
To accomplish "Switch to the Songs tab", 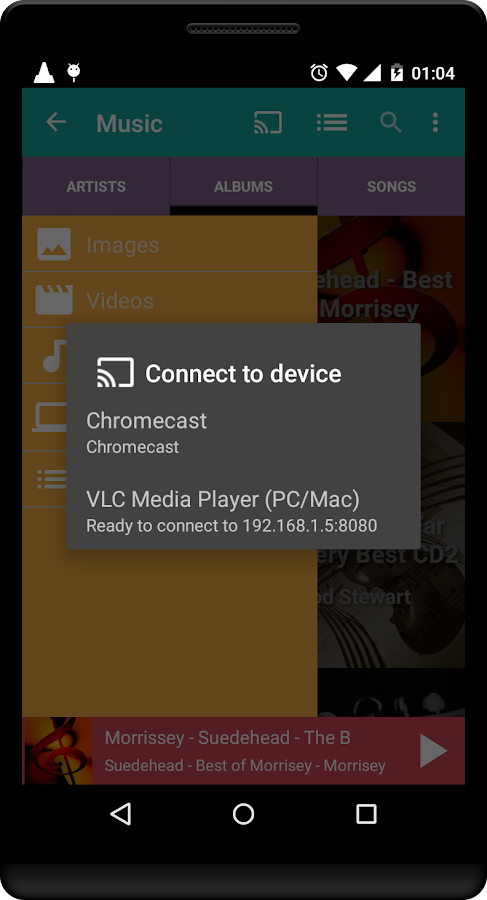I will click(x=391, y=187).
